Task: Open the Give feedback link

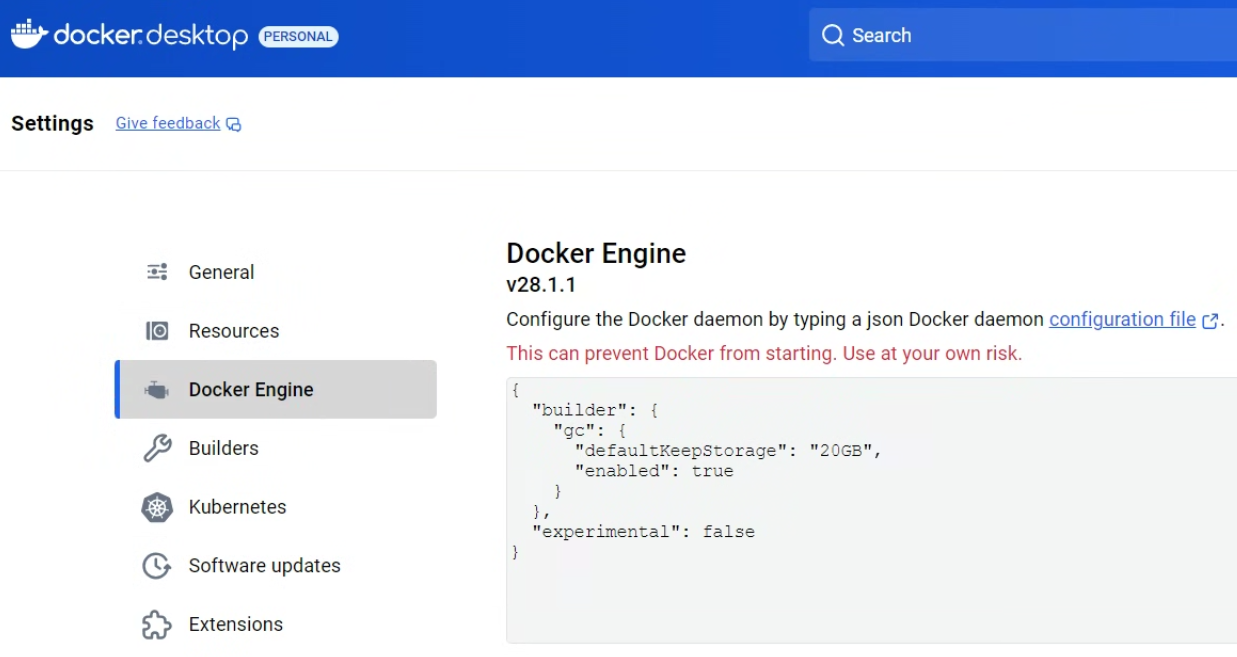Action: [167, 123]
